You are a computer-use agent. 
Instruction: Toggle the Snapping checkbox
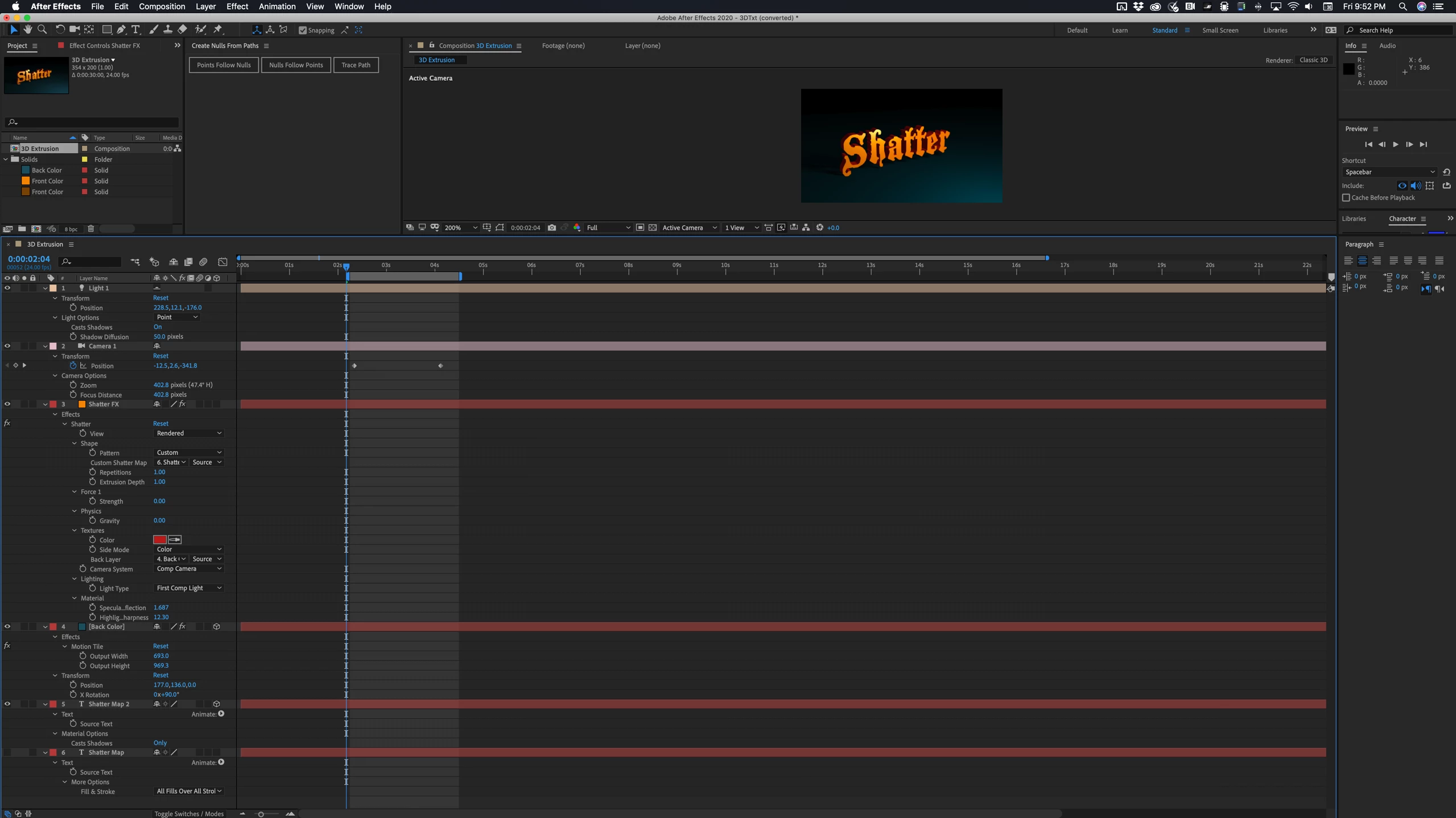tap(303, 30)
